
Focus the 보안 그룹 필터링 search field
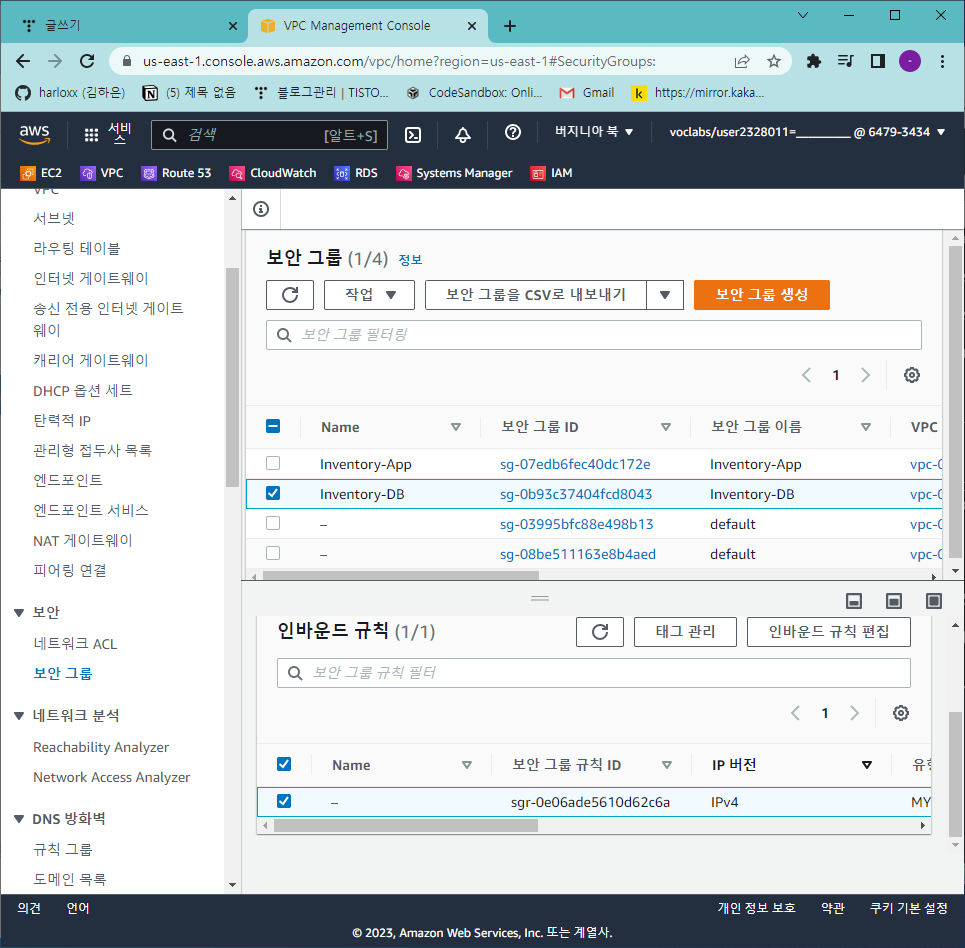coord(594,335)
